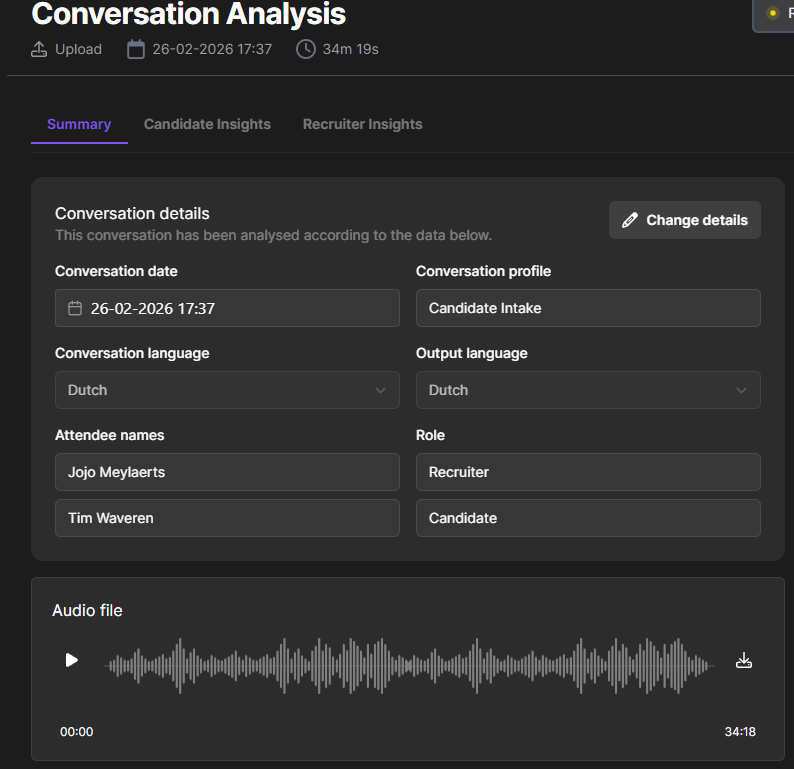
Task: Click calendar icon in Conversation date field
Action: [x=75, y=308]
